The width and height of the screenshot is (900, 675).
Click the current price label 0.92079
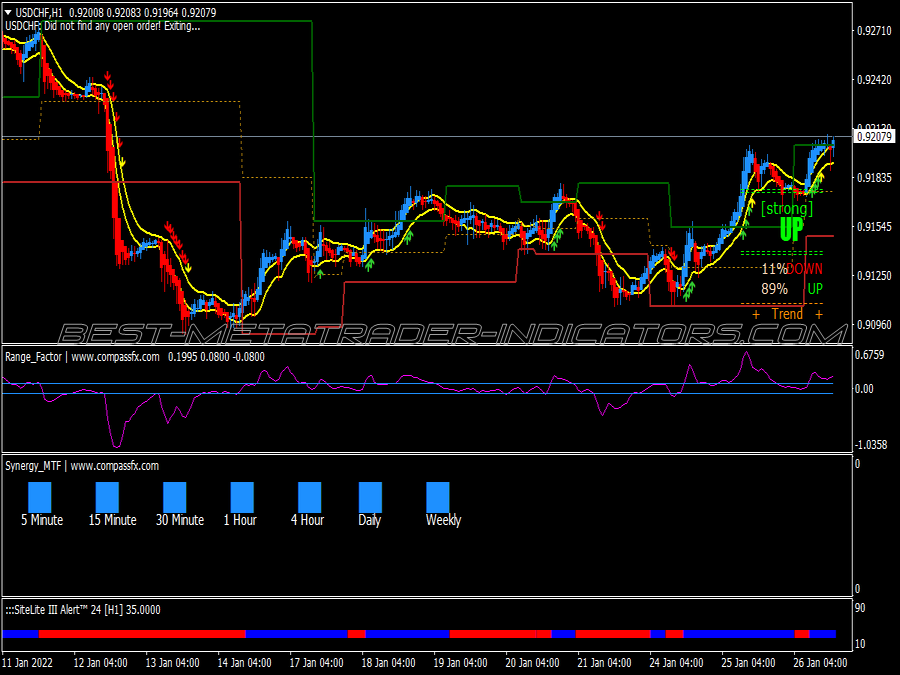pos(874,137)
